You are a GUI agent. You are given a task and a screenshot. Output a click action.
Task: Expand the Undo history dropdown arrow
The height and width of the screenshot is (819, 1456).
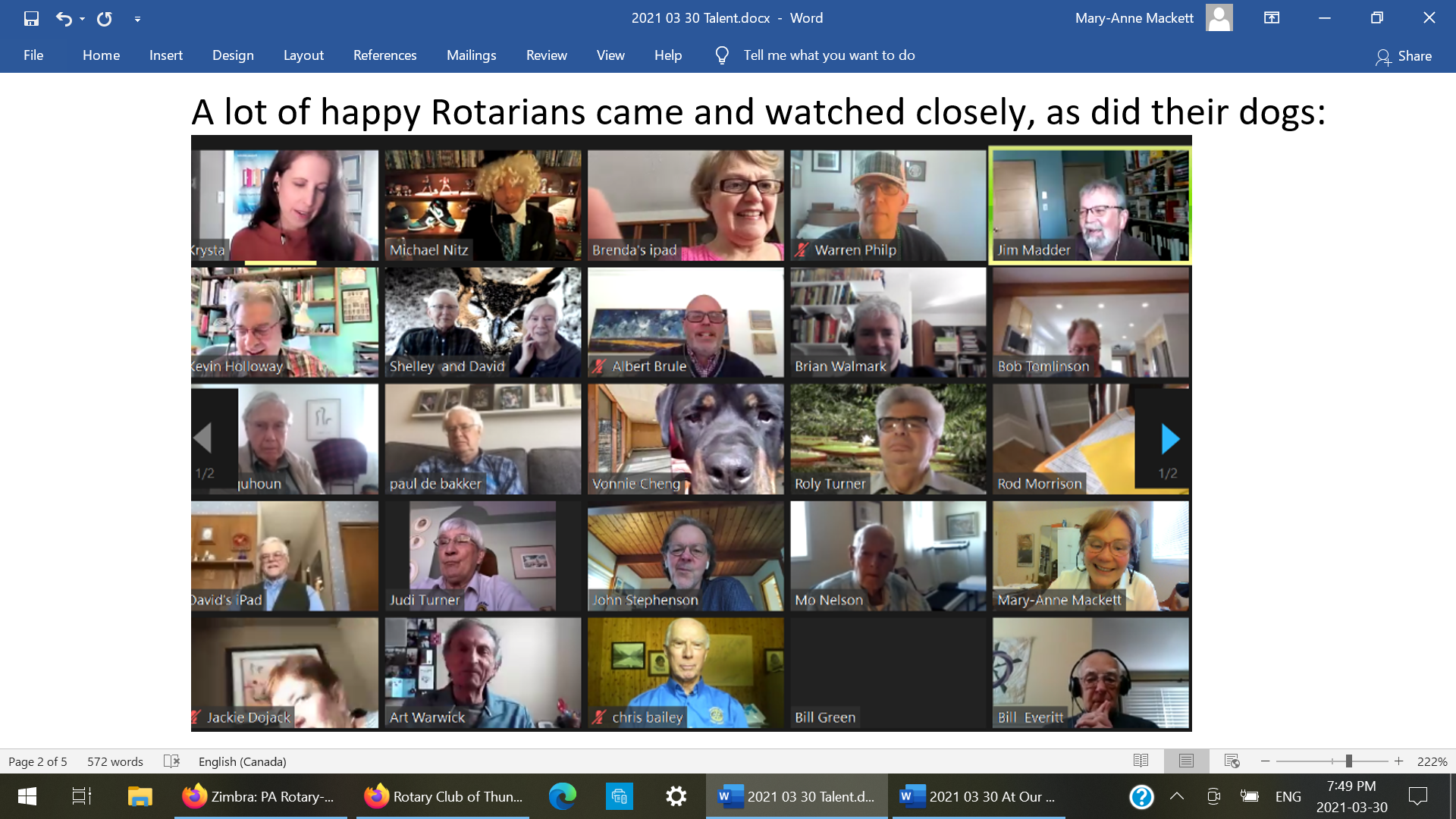82,19
